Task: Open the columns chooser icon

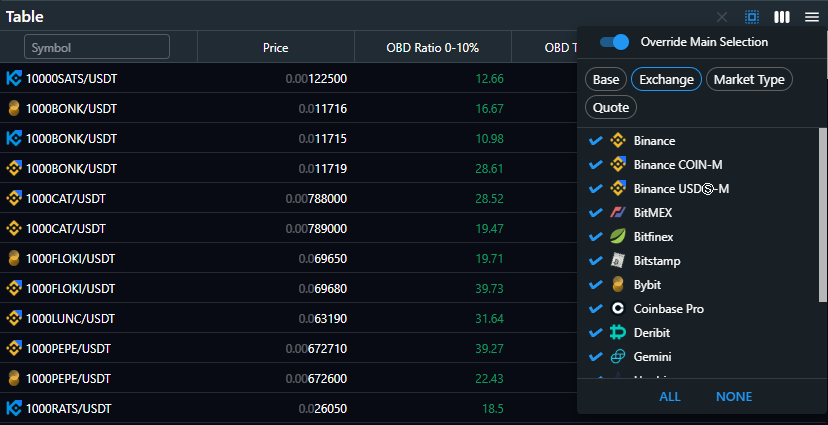Action: click(x=782, y=17)
